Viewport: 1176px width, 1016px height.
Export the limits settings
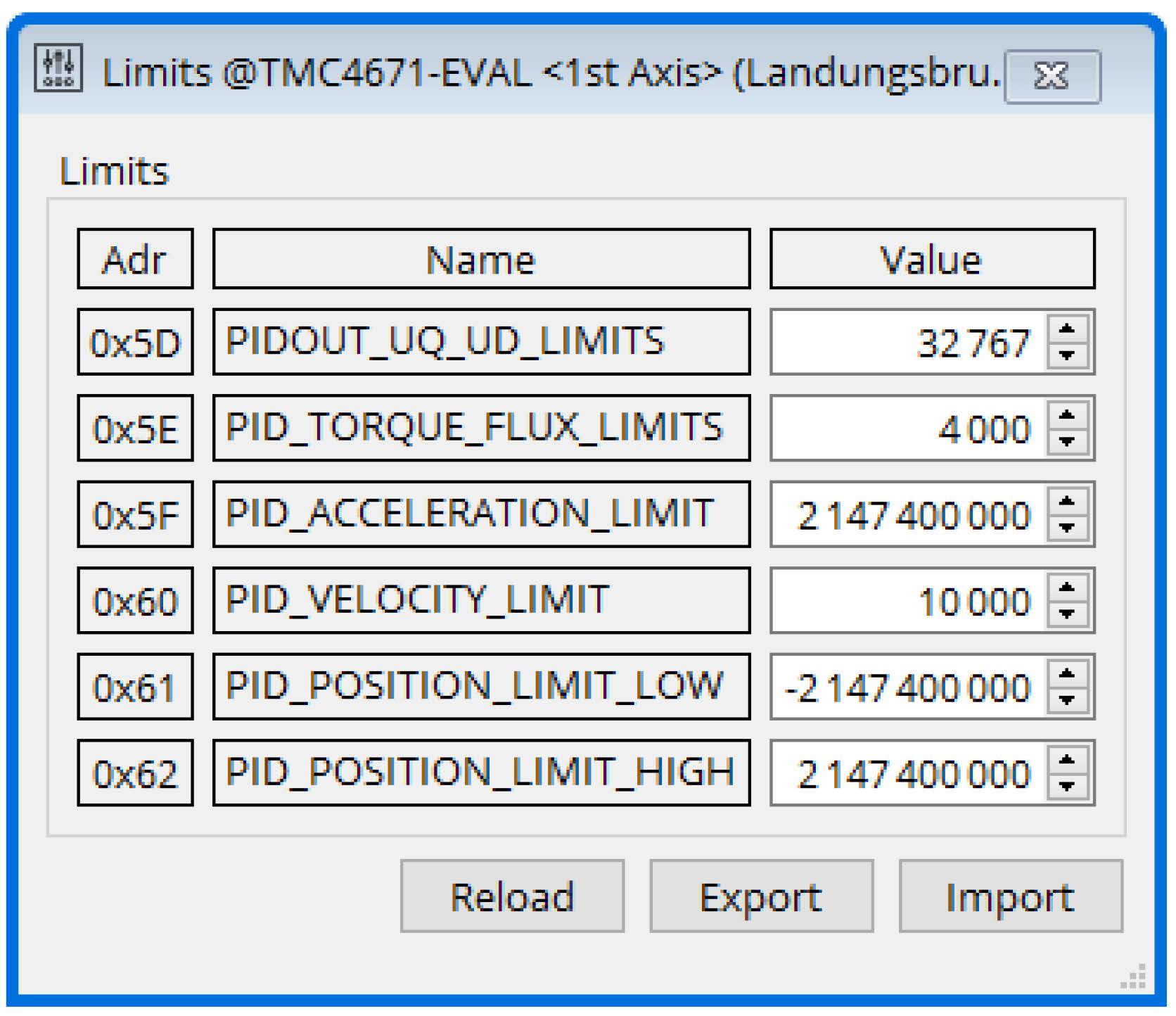(761, 896)
